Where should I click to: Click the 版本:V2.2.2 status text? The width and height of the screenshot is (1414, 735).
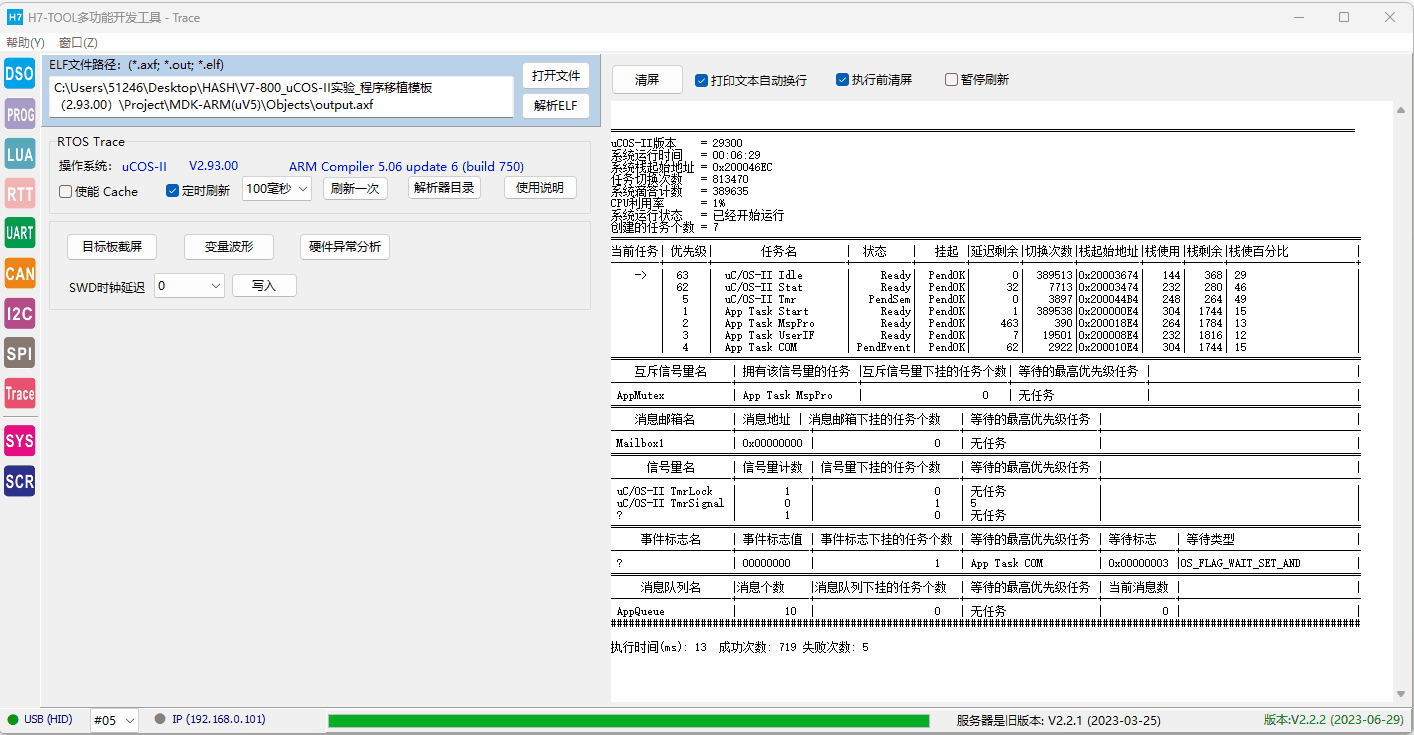1333,720
